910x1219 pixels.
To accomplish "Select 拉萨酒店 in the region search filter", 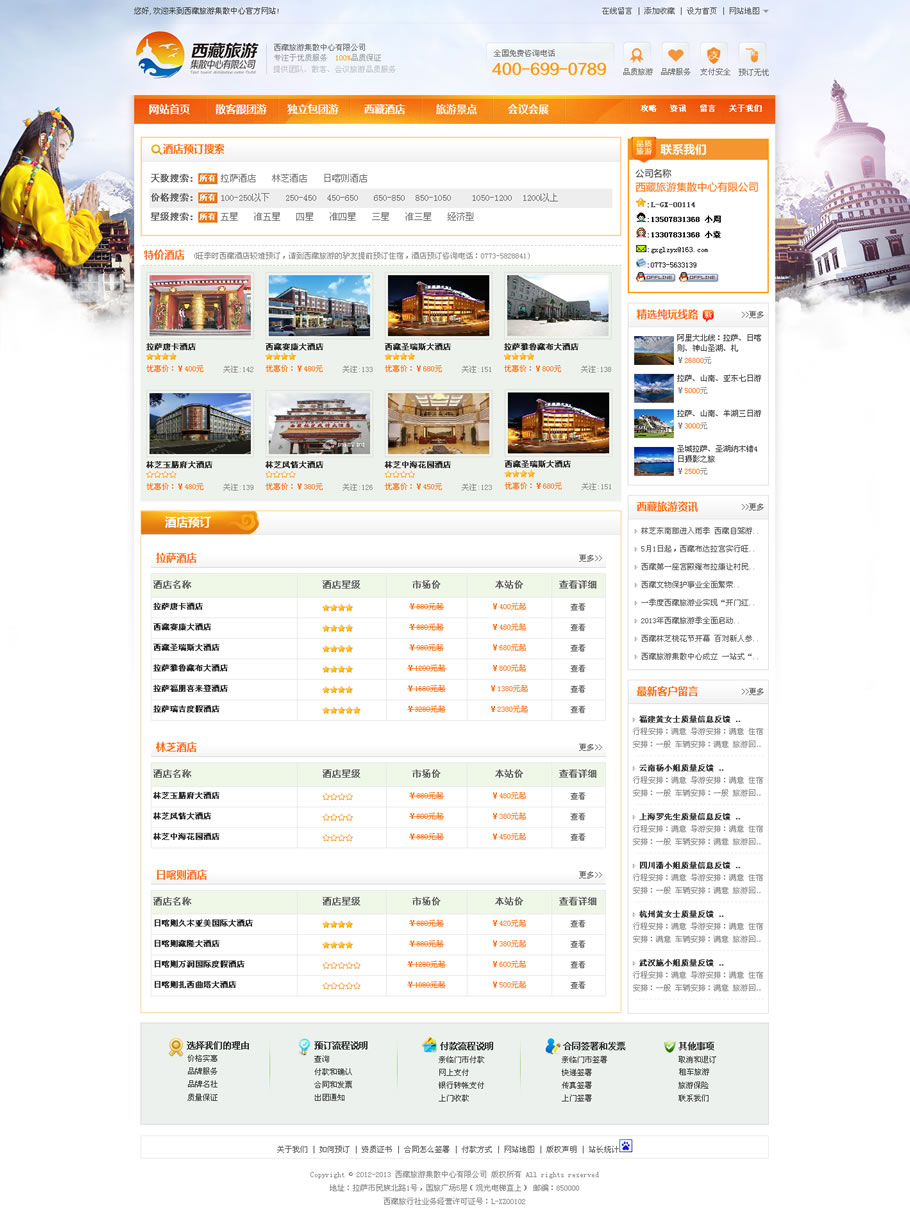I will click(x=238, y=178).
